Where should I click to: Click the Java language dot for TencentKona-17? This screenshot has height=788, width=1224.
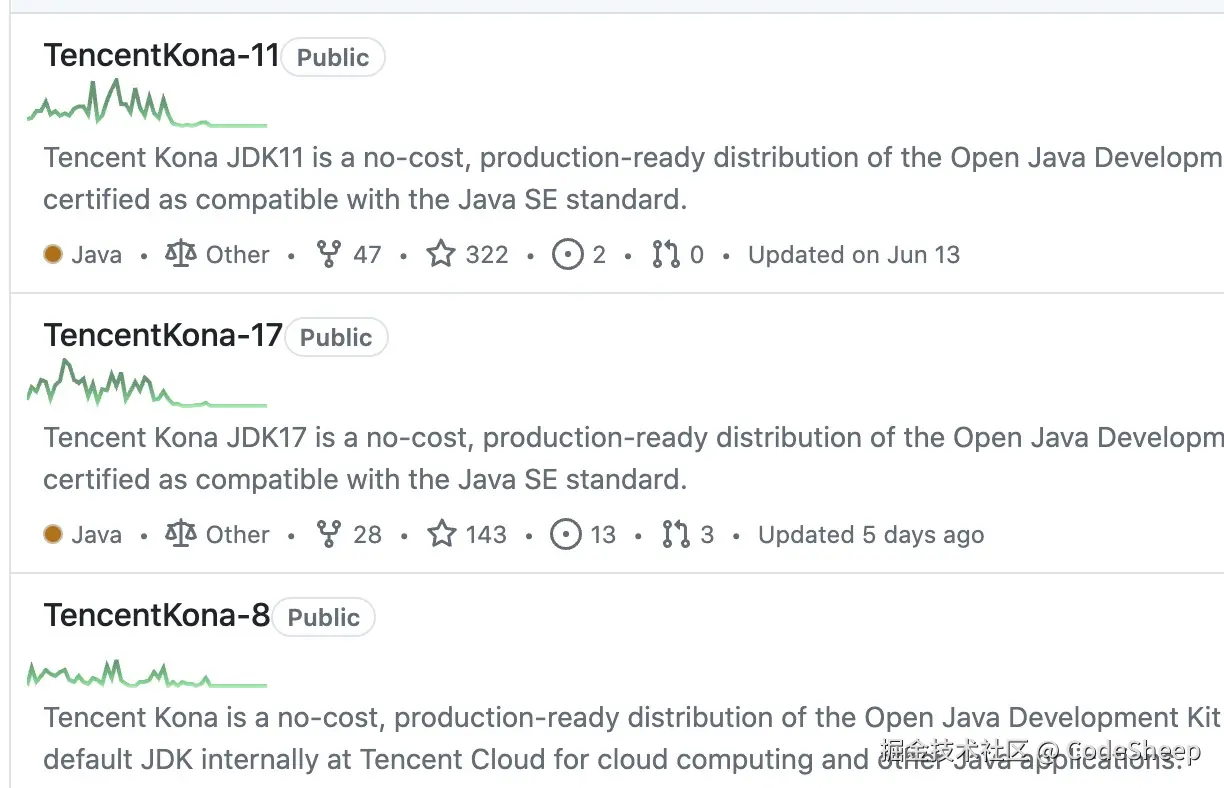53,535
